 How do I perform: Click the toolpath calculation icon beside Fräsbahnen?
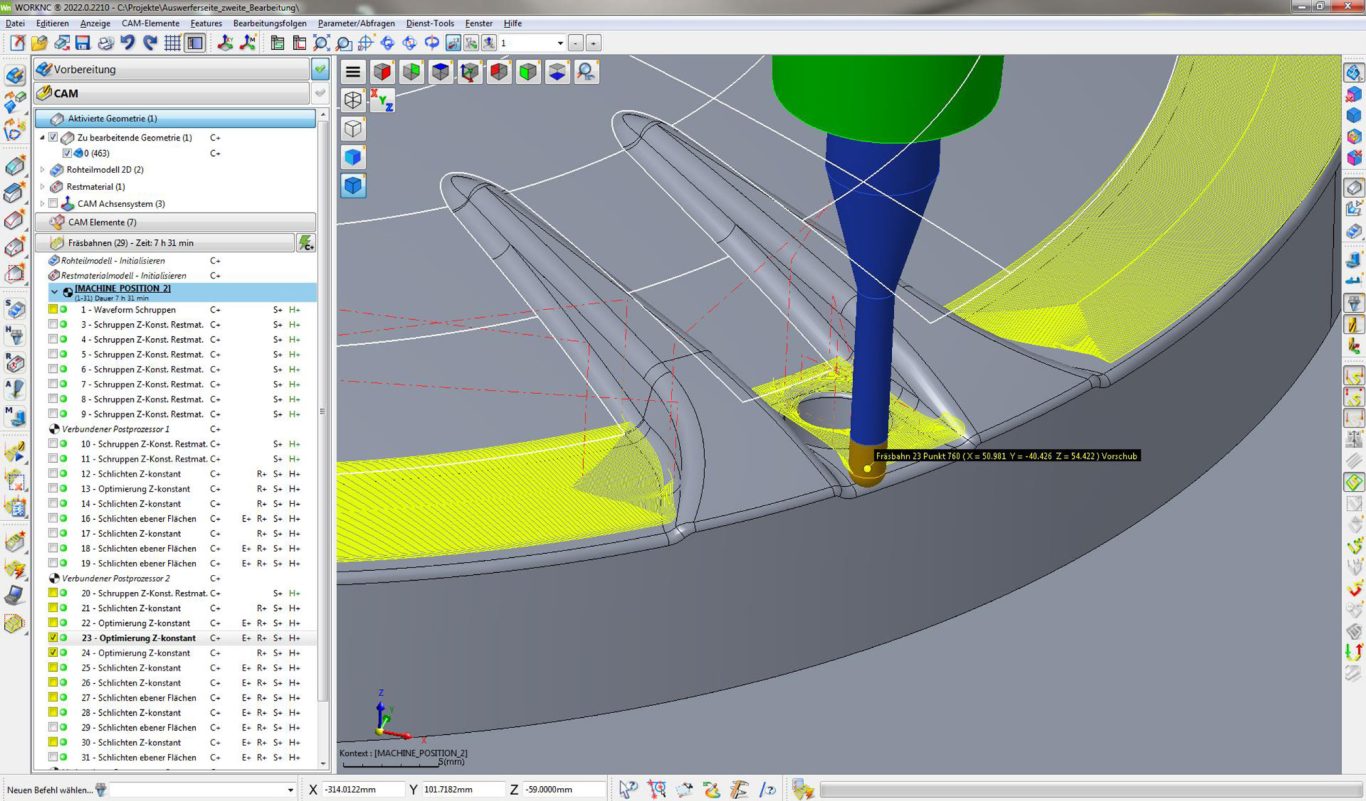coord(306,243)
